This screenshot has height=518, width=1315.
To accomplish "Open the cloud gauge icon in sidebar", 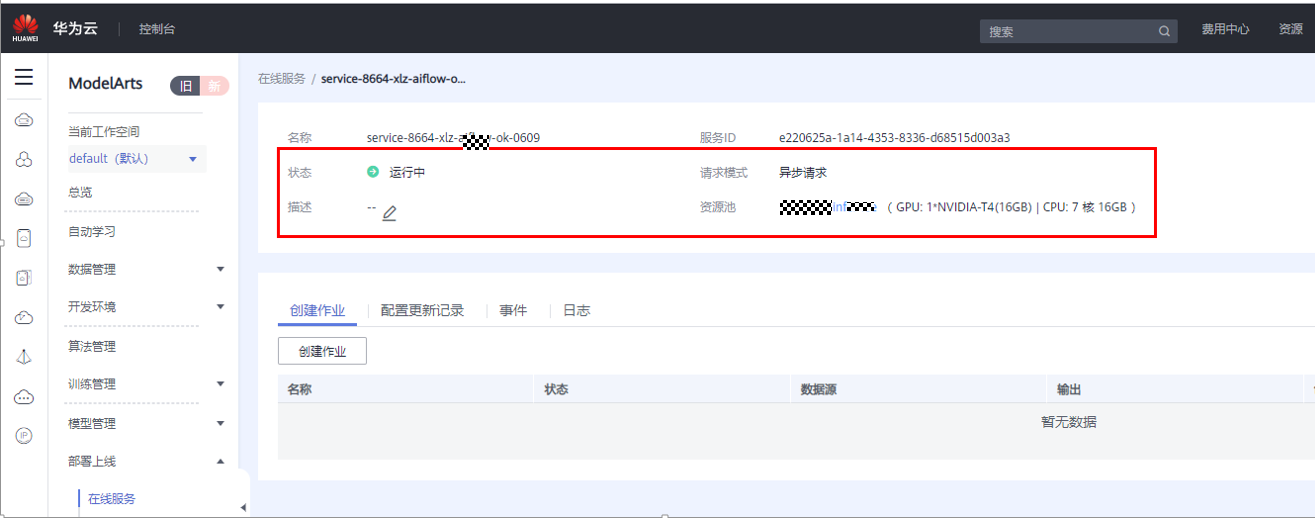I will tap(24, 318).
